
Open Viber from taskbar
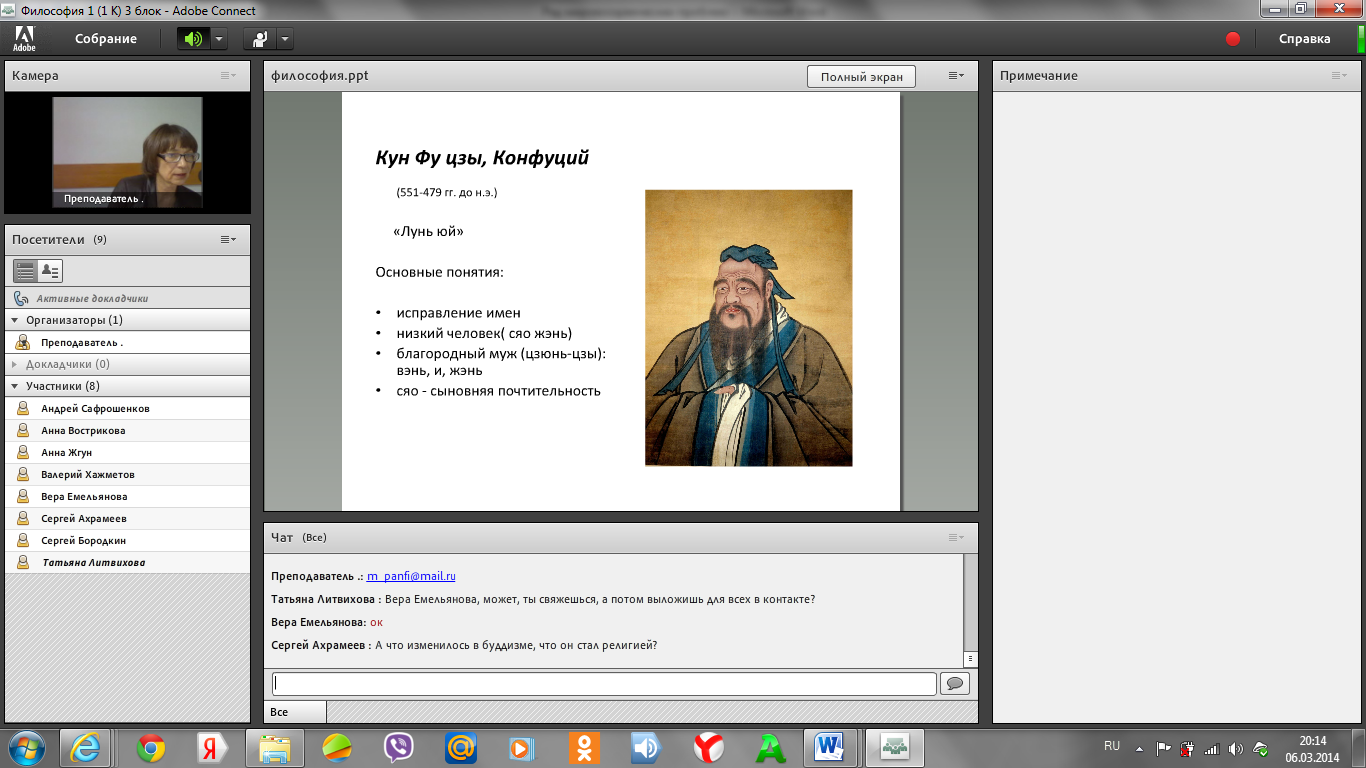tap(399, 747)
